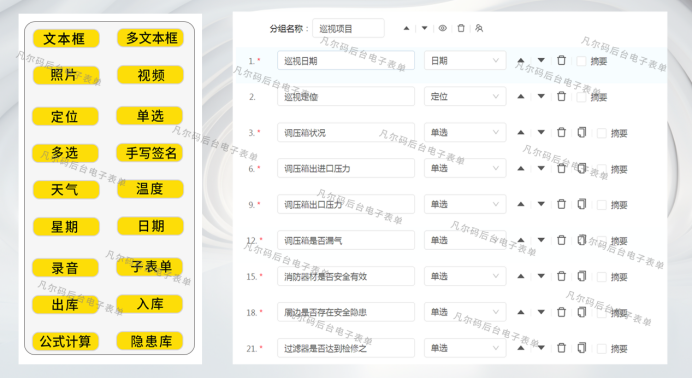Edit the 巡视日期 field name input
Viewport: 693px width, 378px height.
point(346,61)
